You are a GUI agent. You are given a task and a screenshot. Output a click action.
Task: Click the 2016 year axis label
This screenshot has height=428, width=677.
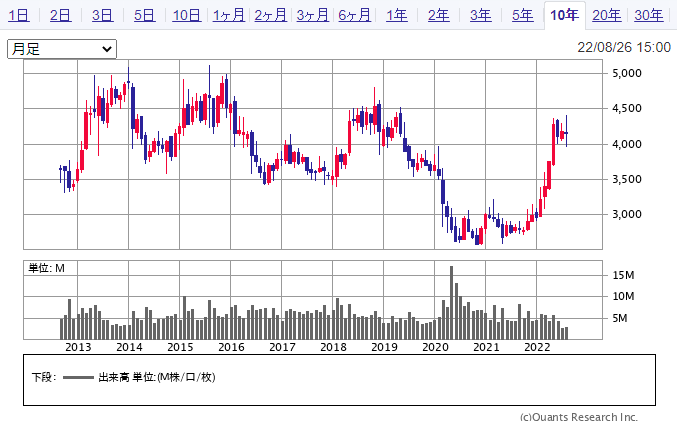click(x=231, y=347)
